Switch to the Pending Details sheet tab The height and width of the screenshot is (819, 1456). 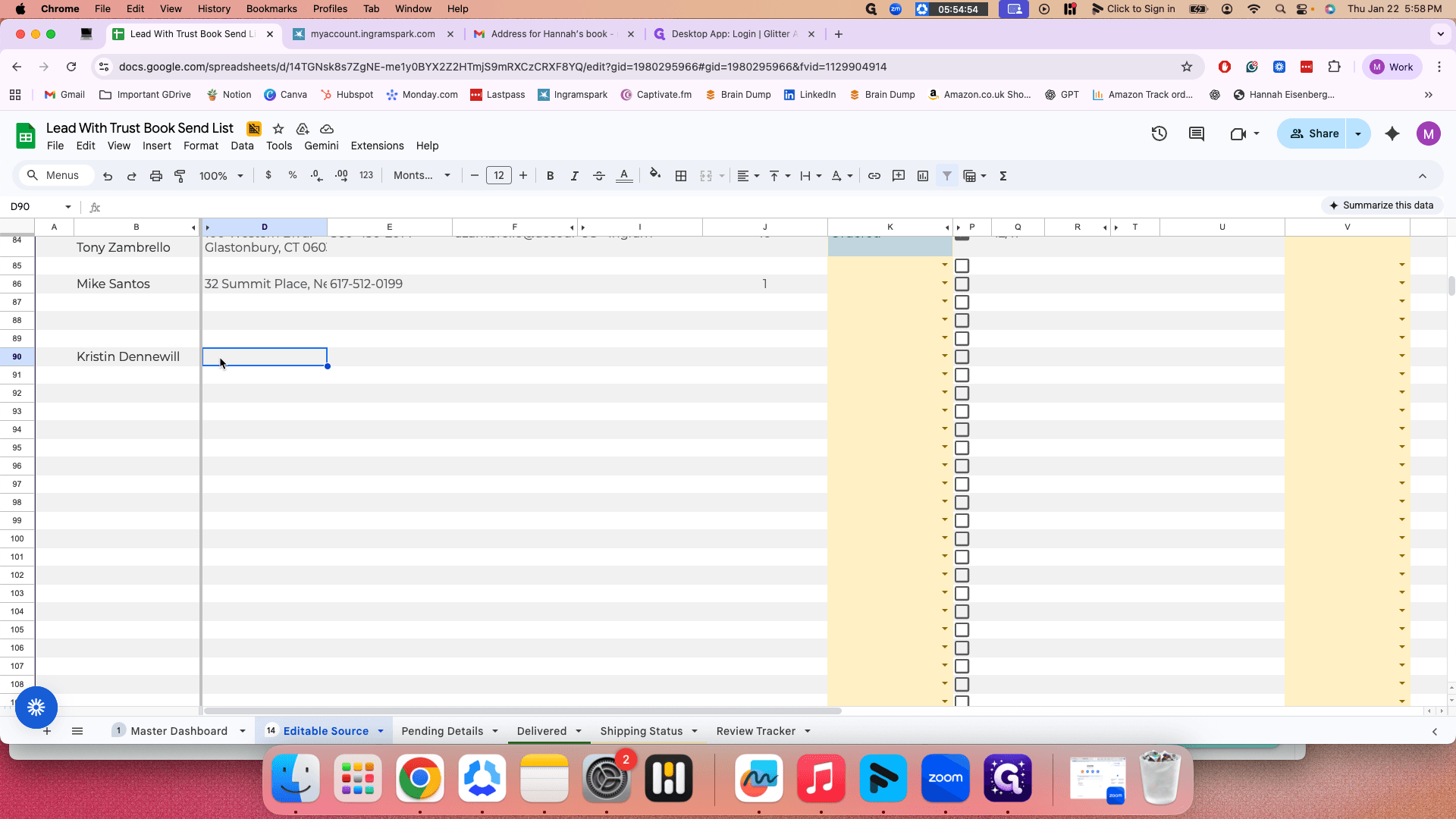442,731
